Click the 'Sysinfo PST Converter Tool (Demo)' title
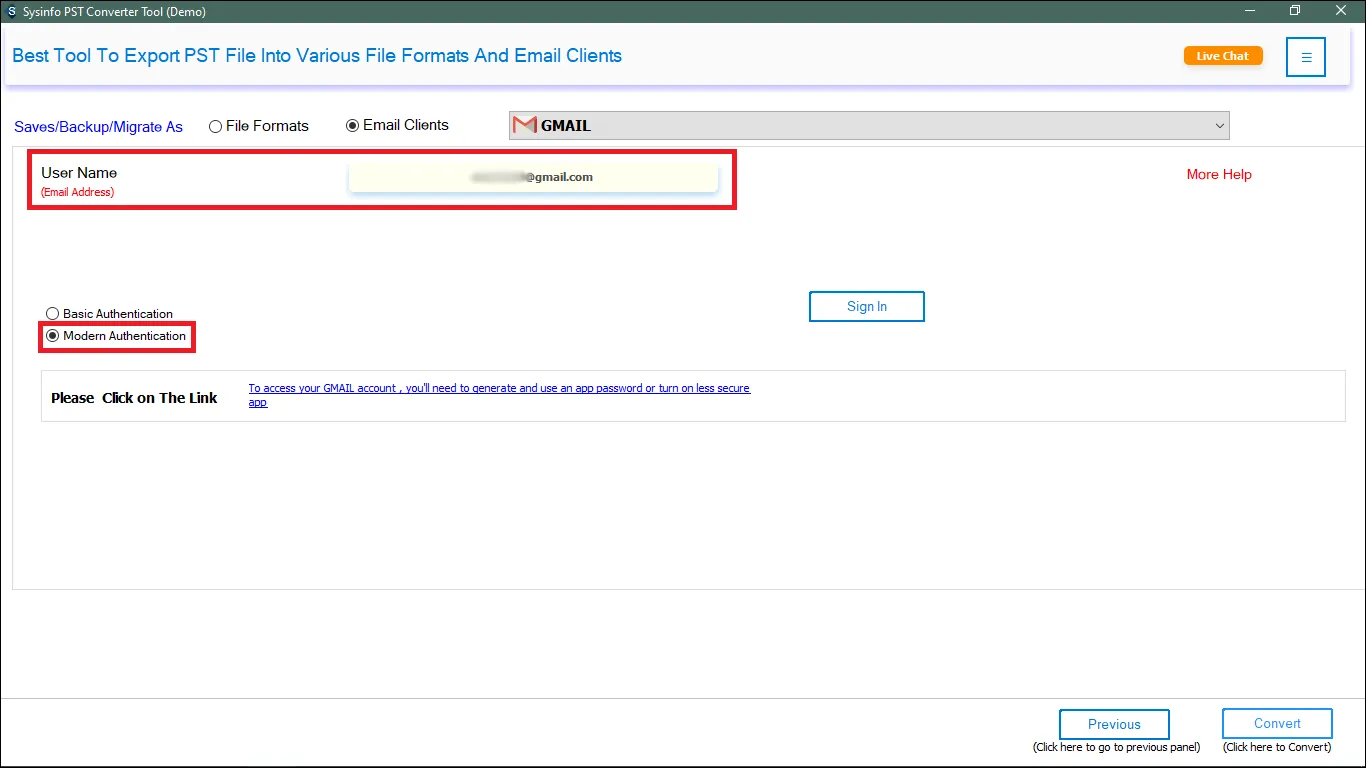This screenshot has width=1366, height=768. point(114,12)
